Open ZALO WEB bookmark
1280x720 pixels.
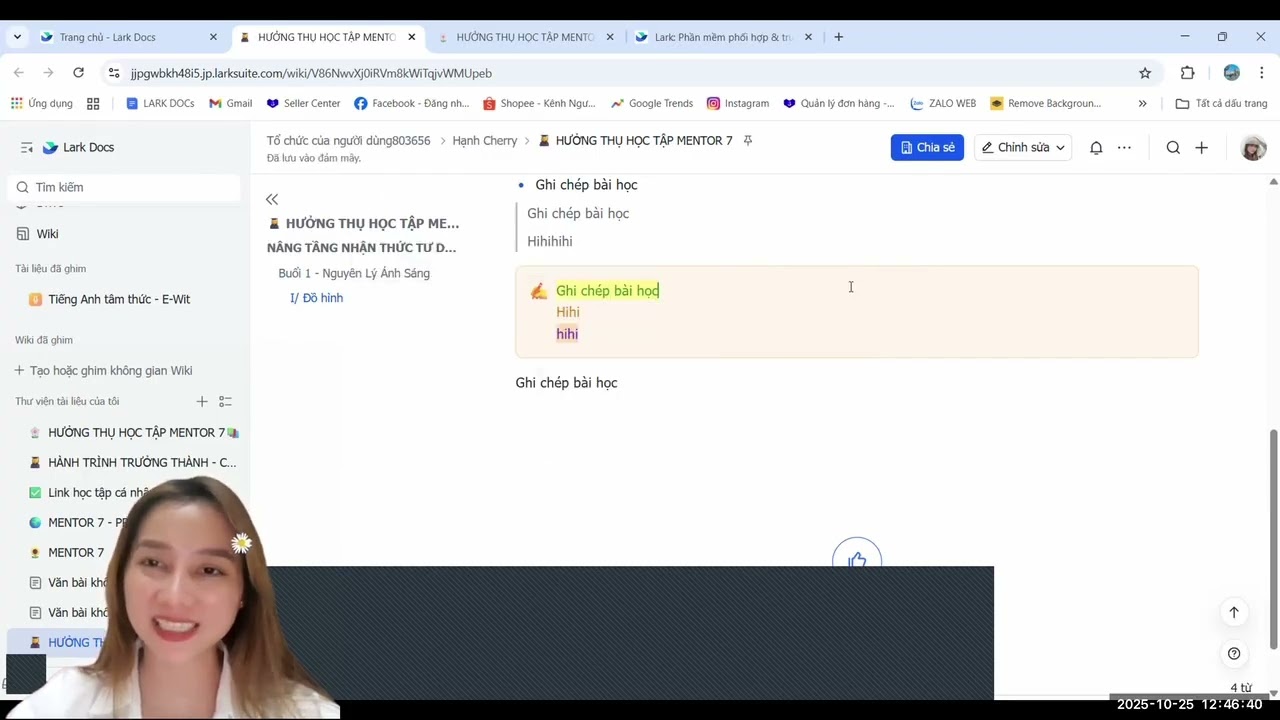943,103
